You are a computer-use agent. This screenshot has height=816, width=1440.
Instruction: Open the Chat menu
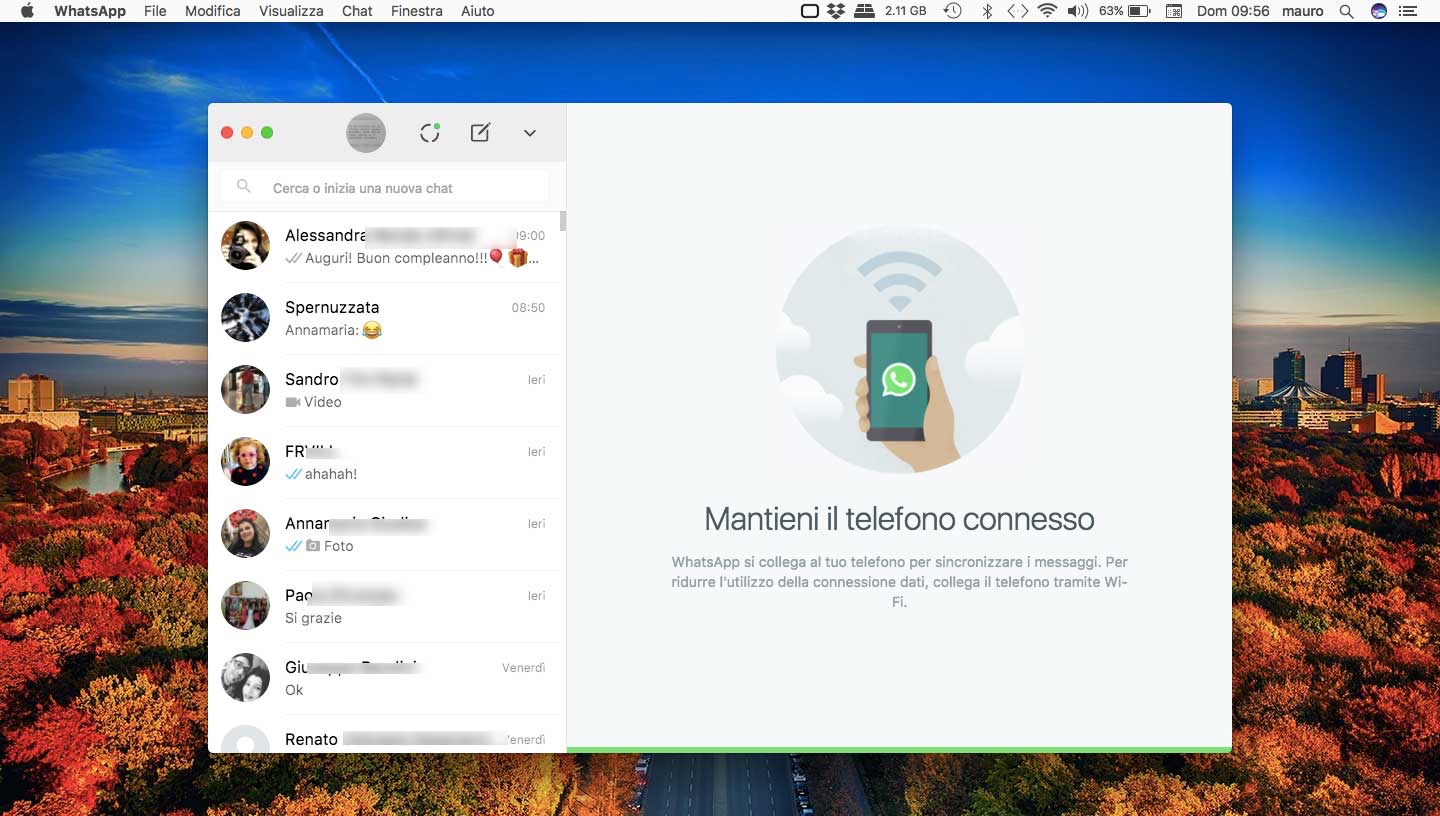[x=357, y=11]
